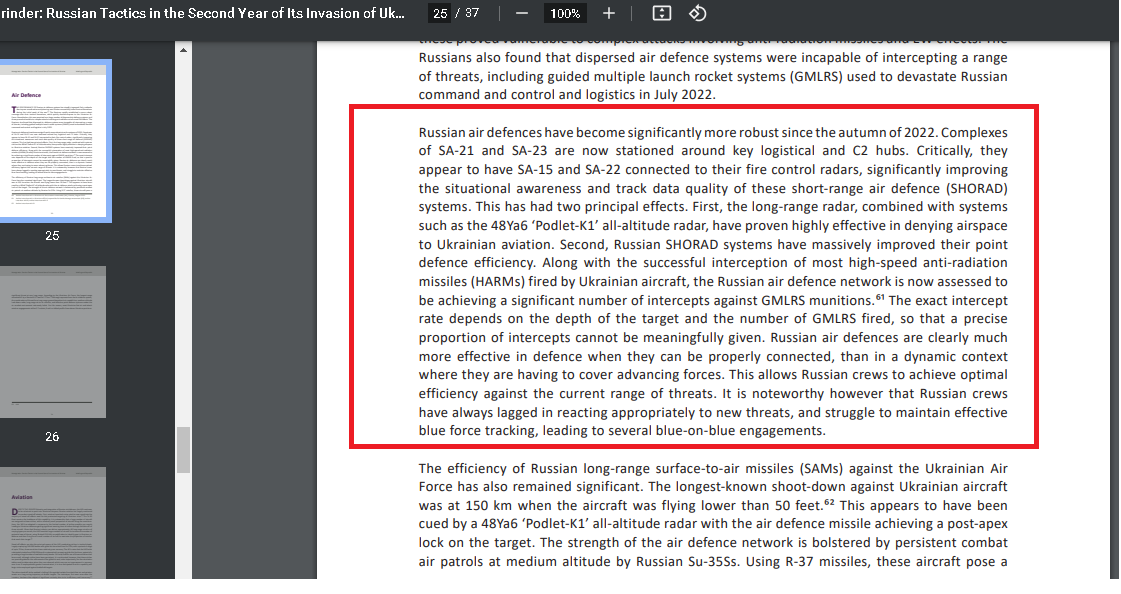Click the total page count 37
The image size is (1121, 594).
click(472, 14)
